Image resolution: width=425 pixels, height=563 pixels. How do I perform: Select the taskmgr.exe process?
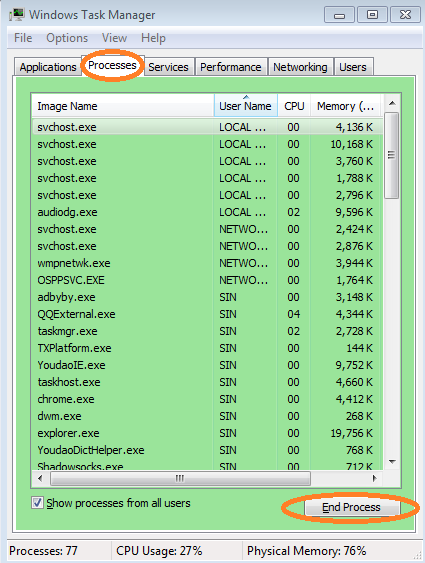pyautogui.click(x=207, y=331)
